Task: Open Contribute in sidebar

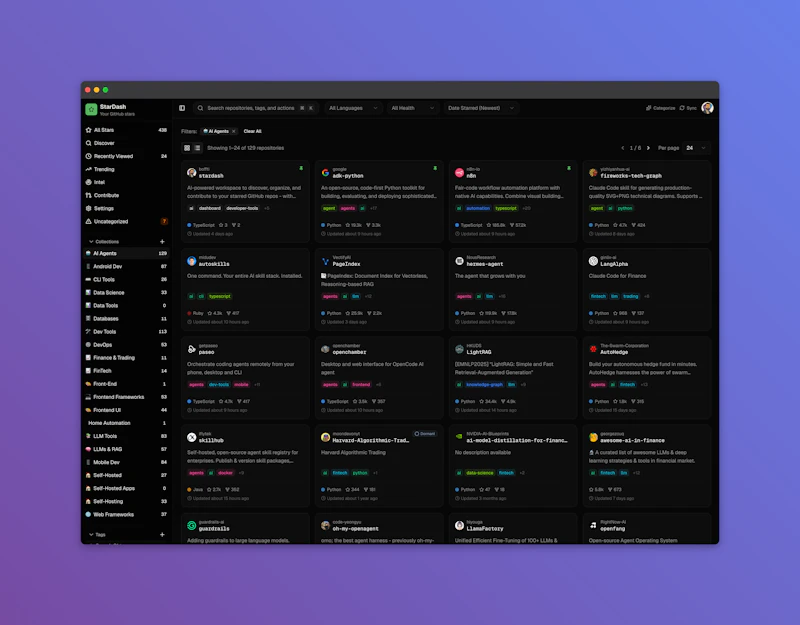Action: pos(126,195)
